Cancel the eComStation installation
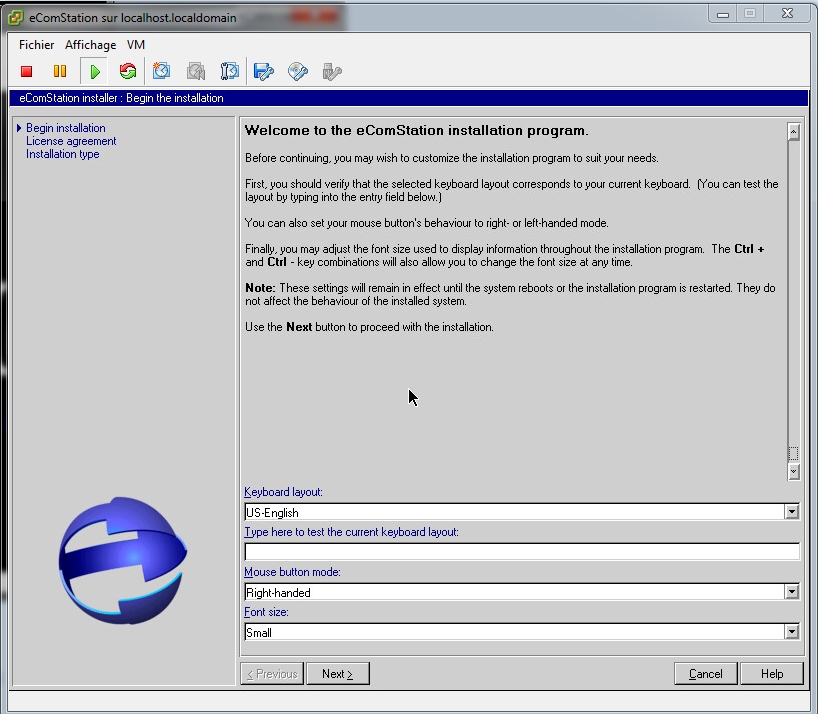The image size is (818, 714). 705,674
